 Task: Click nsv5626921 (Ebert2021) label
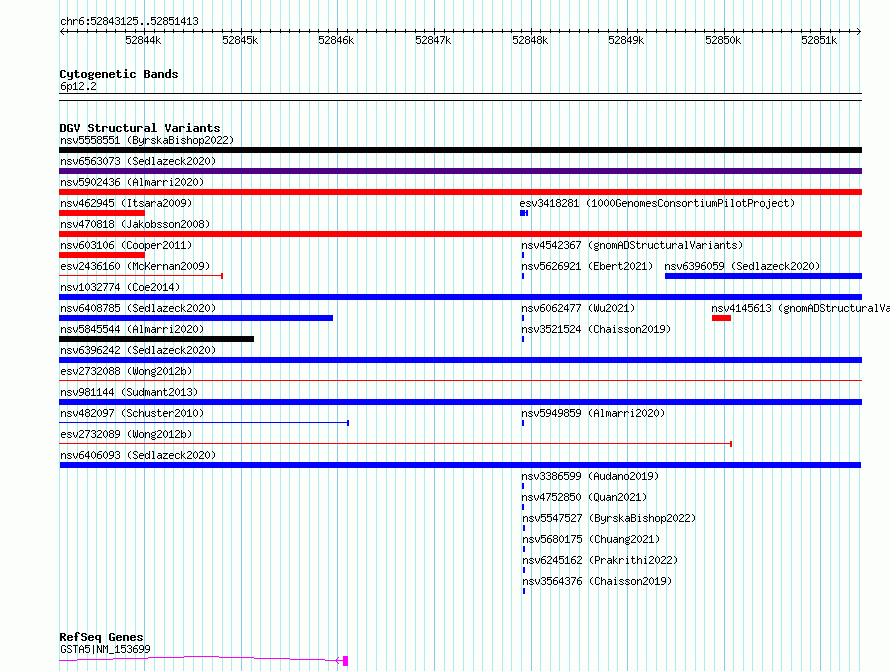click(587, 266)
